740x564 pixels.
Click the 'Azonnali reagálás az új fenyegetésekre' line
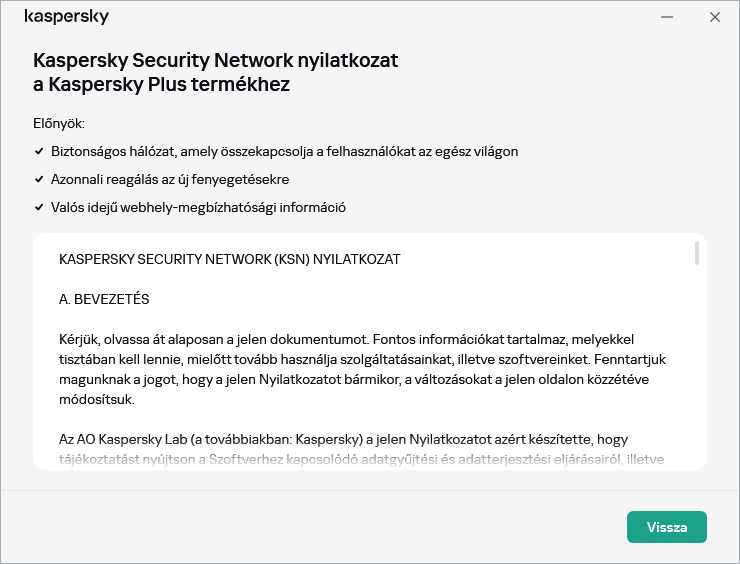pos(176,180)
